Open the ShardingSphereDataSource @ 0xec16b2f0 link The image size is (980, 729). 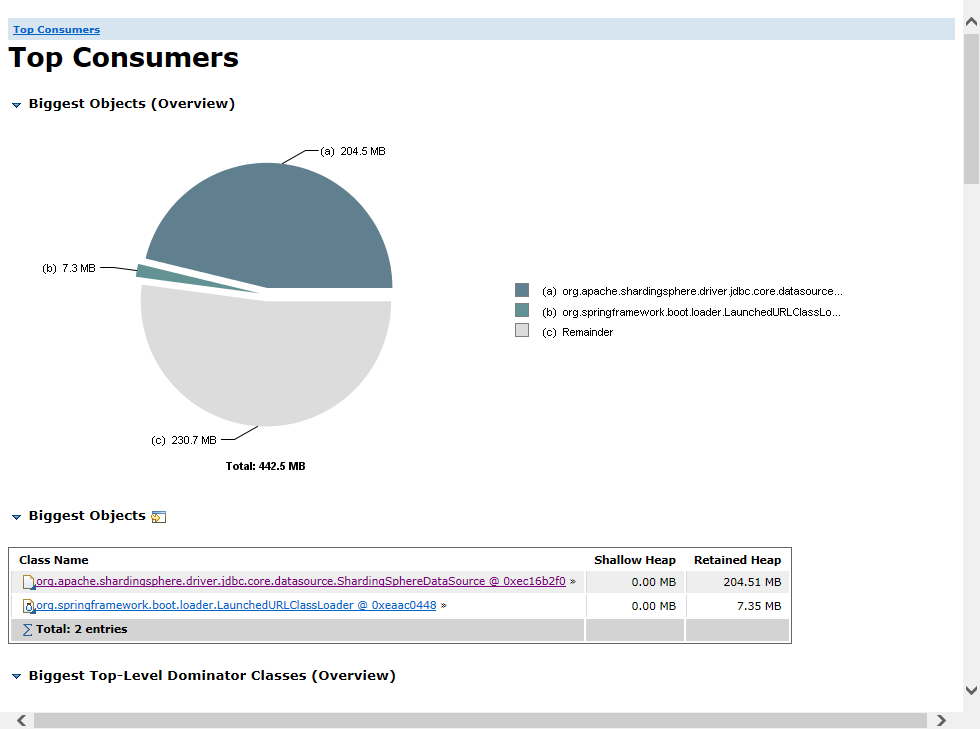pos(300,581)
